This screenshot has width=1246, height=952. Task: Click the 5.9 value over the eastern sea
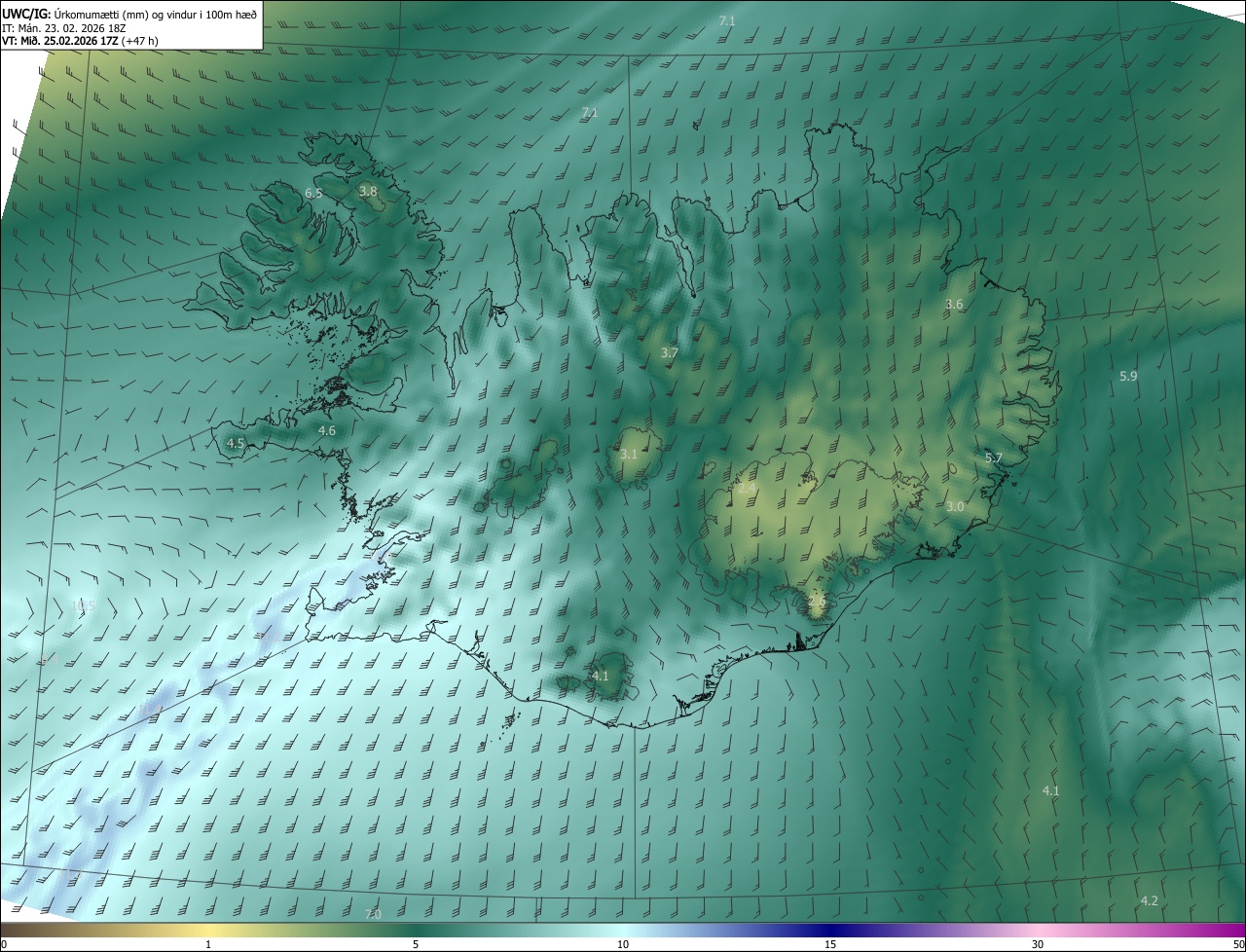pyautogui.click(x=1128, y=376)
